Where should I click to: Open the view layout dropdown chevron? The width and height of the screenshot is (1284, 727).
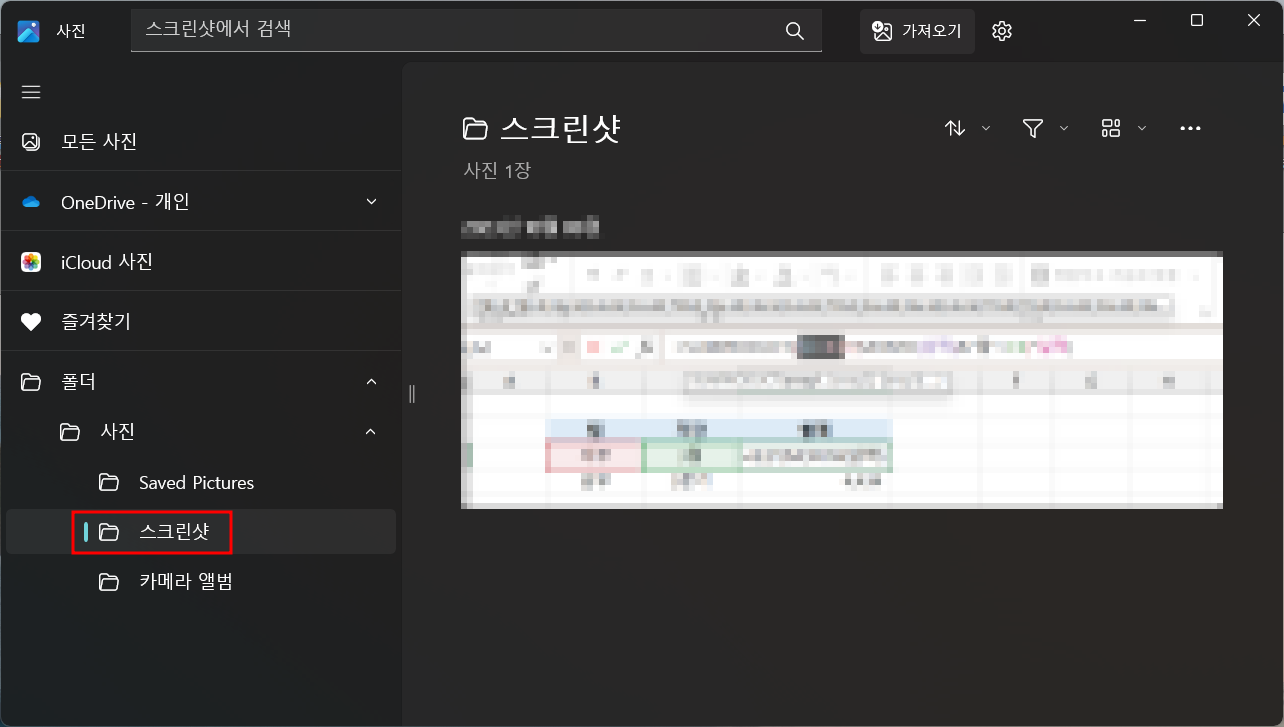1142,128
